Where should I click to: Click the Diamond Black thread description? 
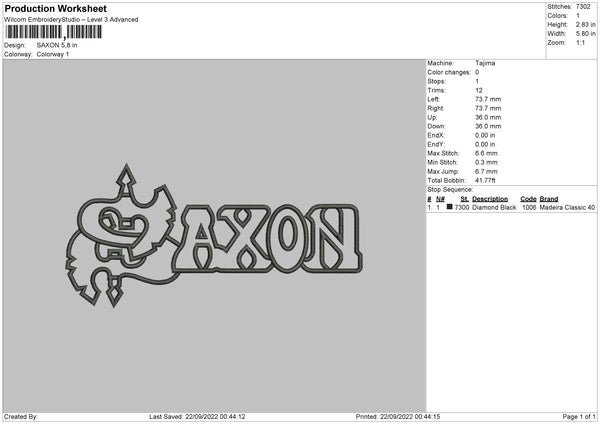click(494, 207)
